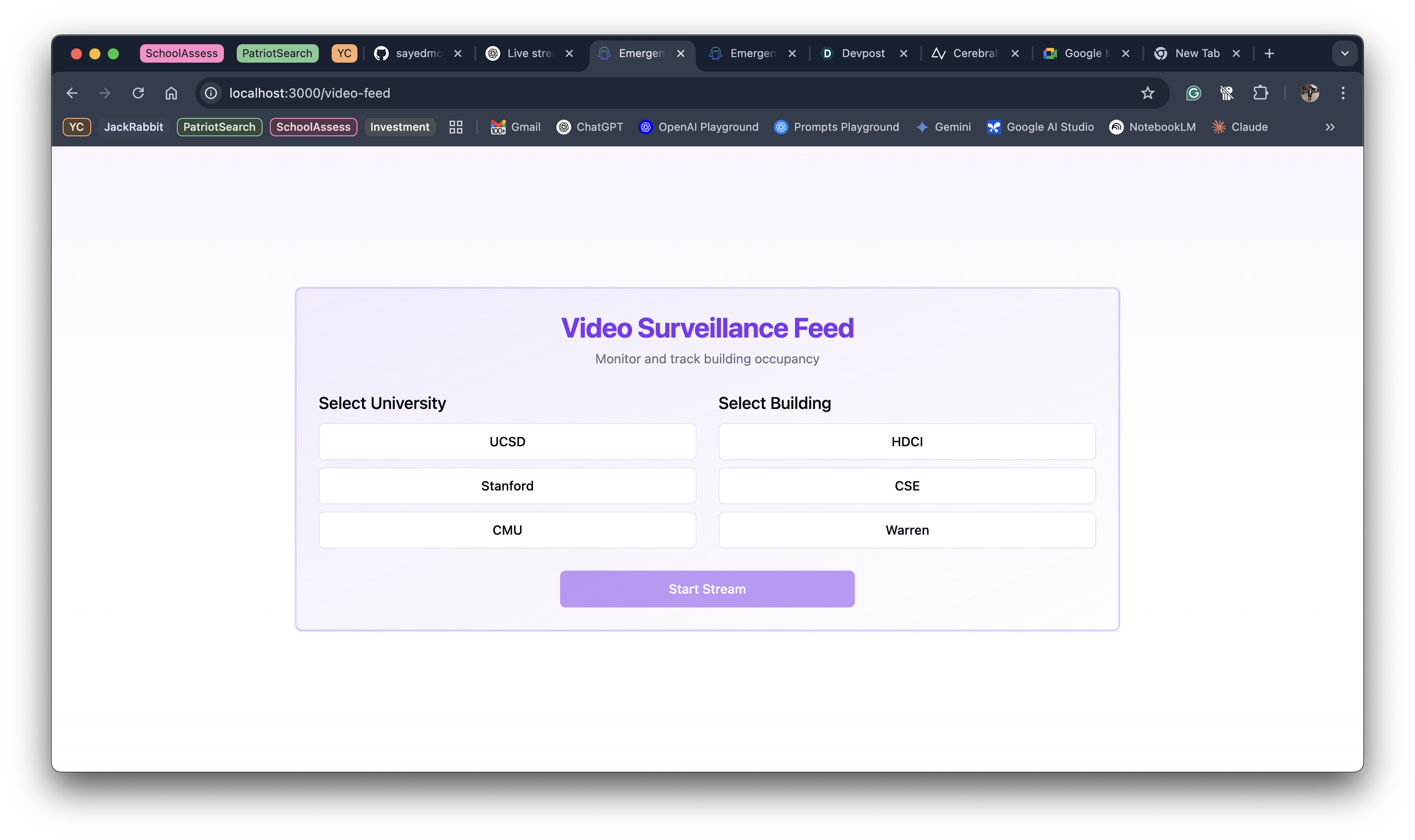Choose the Warren building option
This screenshot has height=840, width=1415.
click(907, 530)
